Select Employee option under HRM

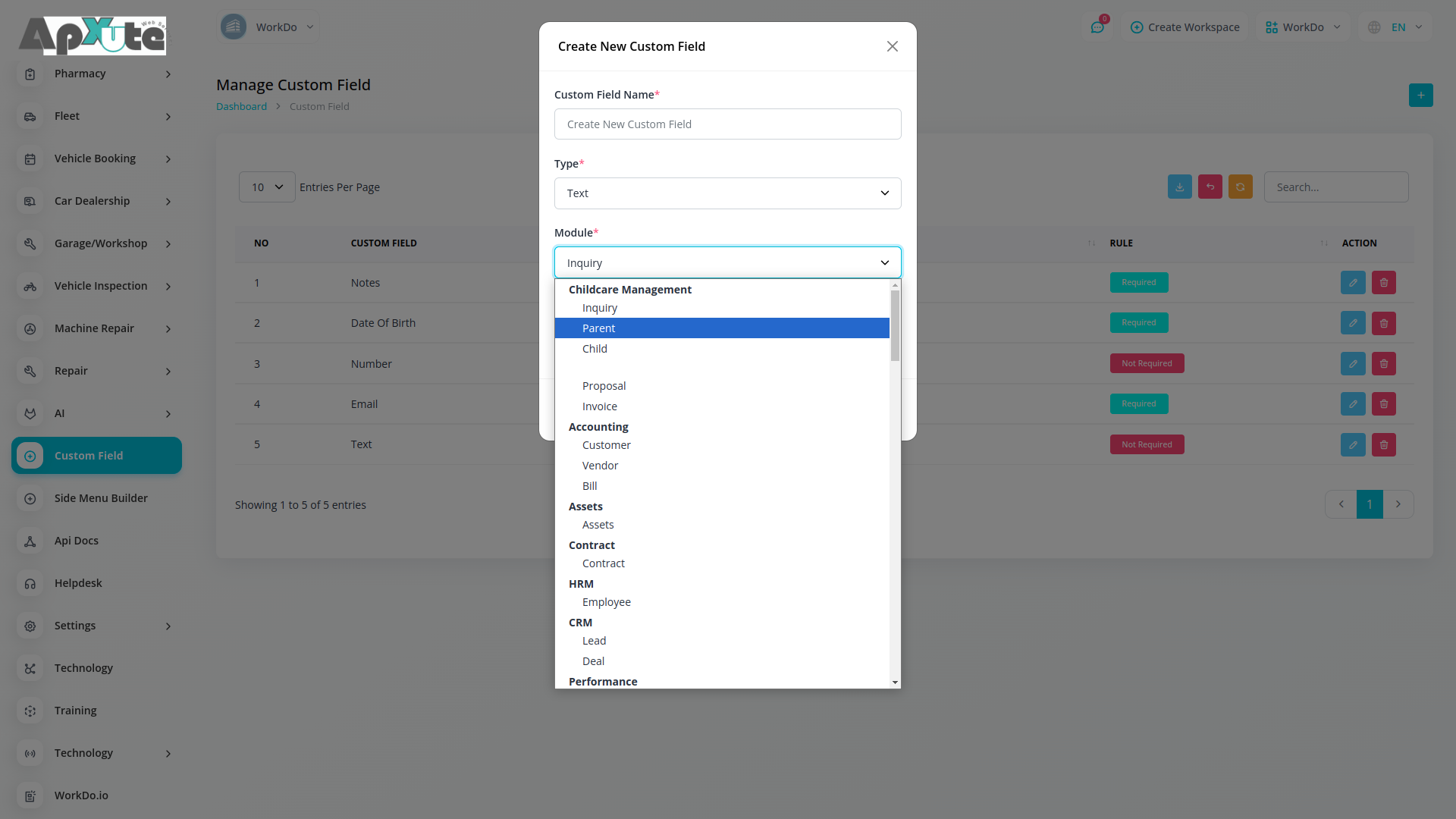click(x=606, y=602)
